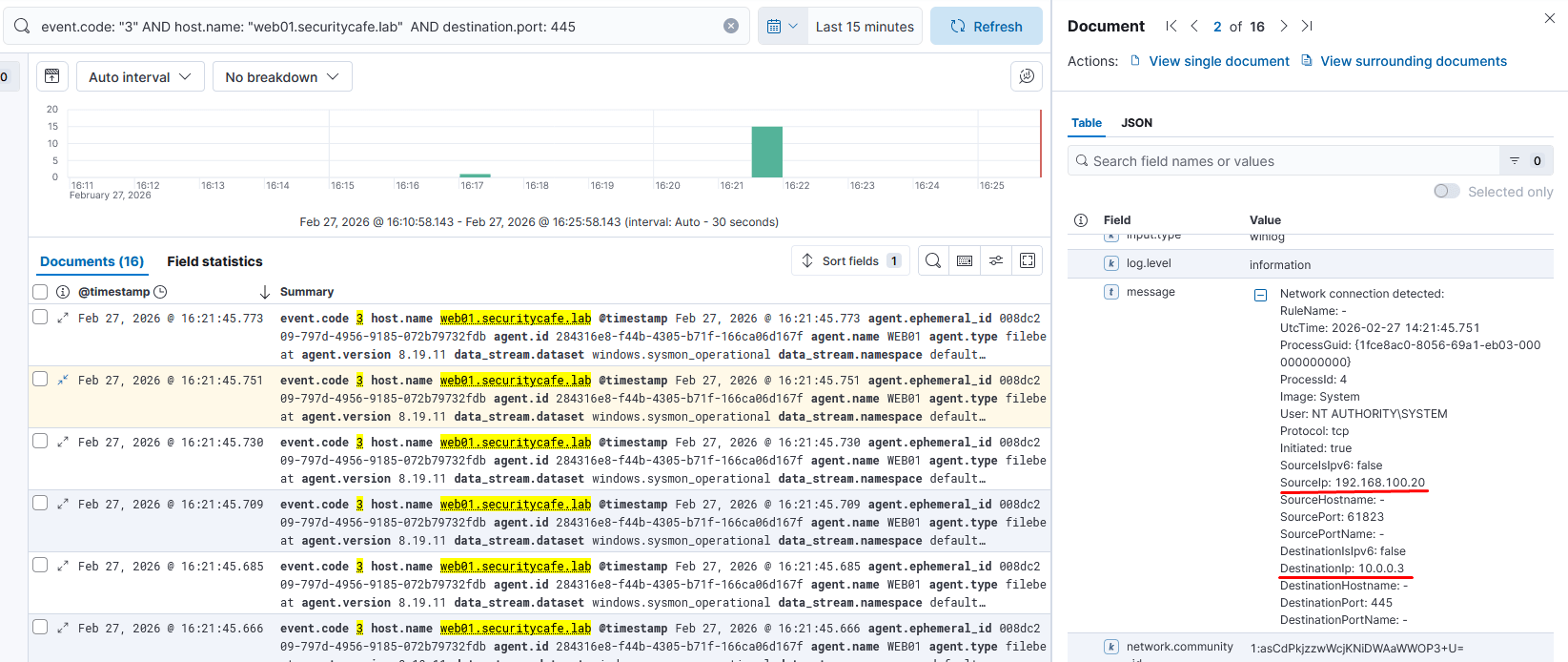Image resolution: width=1568 pixels, height=662 pixels.
Task: Select the Table tab in flyout
Action: tap(1087, 122)
